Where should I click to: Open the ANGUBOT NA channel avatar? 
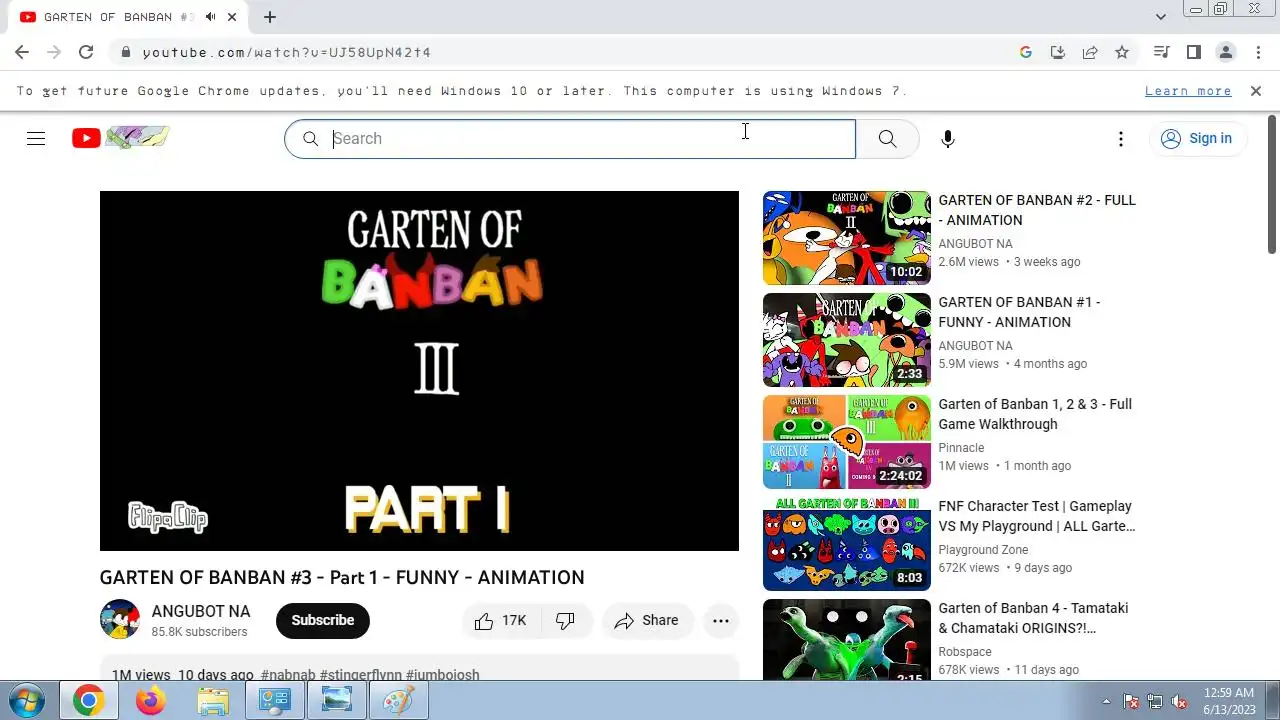[120, 620]
